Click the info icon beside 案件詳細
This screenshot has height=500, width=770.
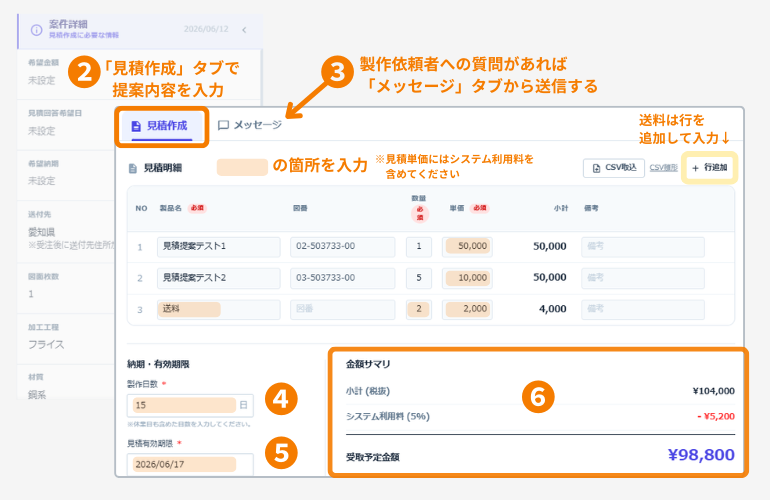tap(36, 30)
